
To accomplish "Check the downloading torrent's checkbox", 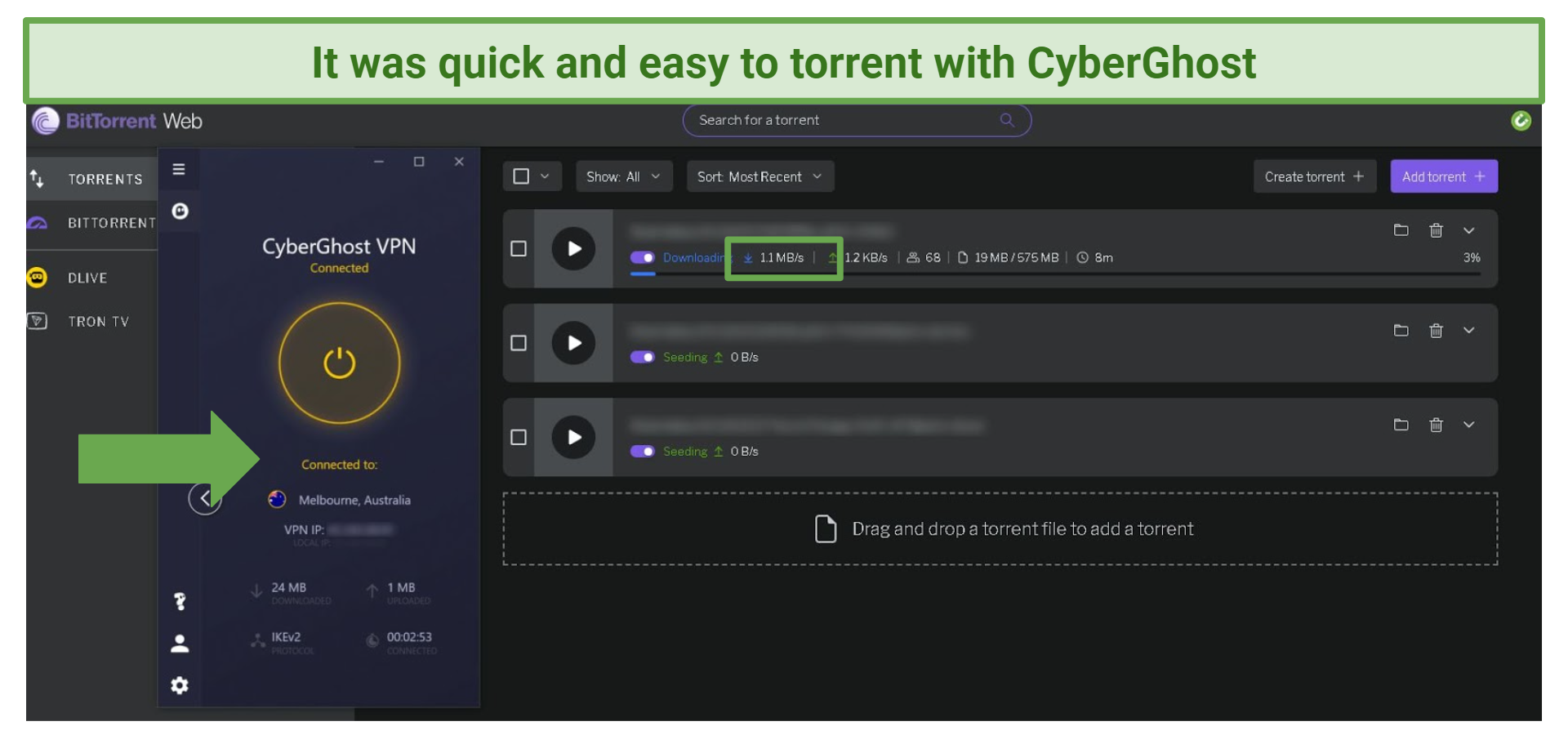I will (519, 248).
